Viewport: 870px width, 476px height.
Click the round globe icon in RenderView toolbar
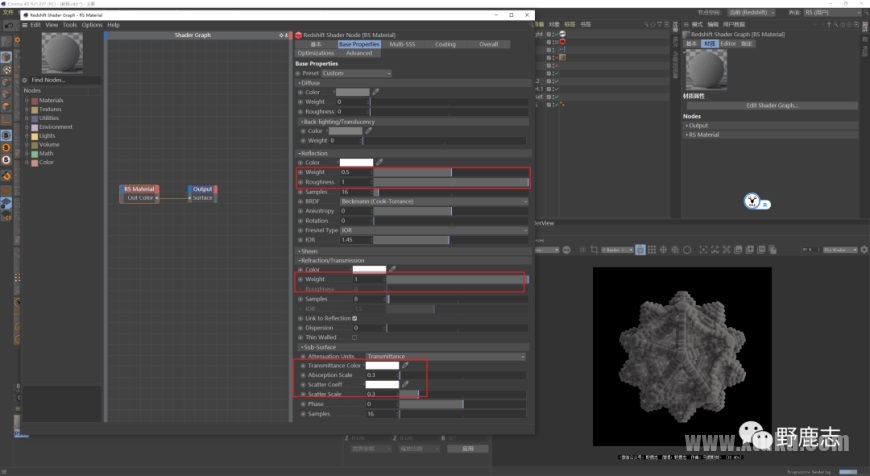[566, 250]
